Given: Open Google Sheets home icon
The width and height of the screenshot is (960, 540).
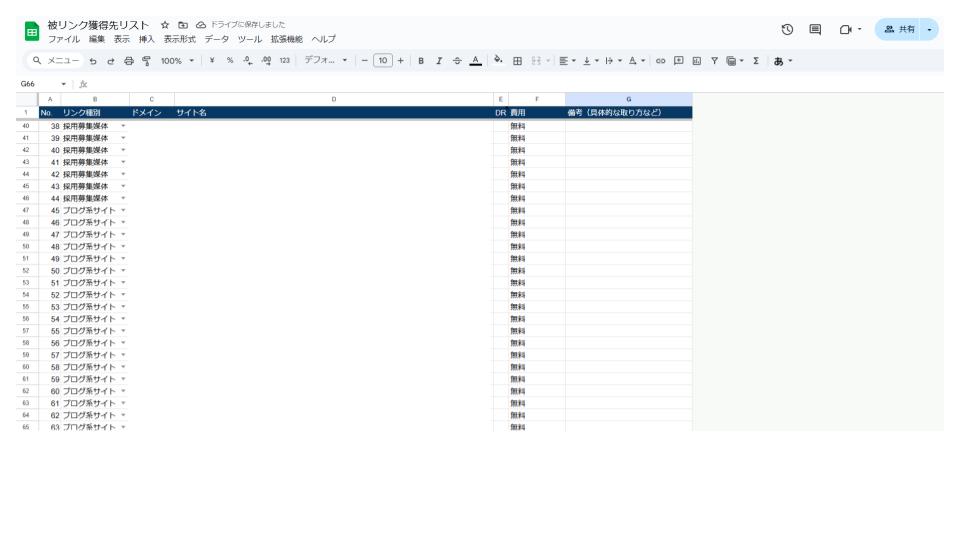Looking at the screenshot, I should tap(32, 31).
